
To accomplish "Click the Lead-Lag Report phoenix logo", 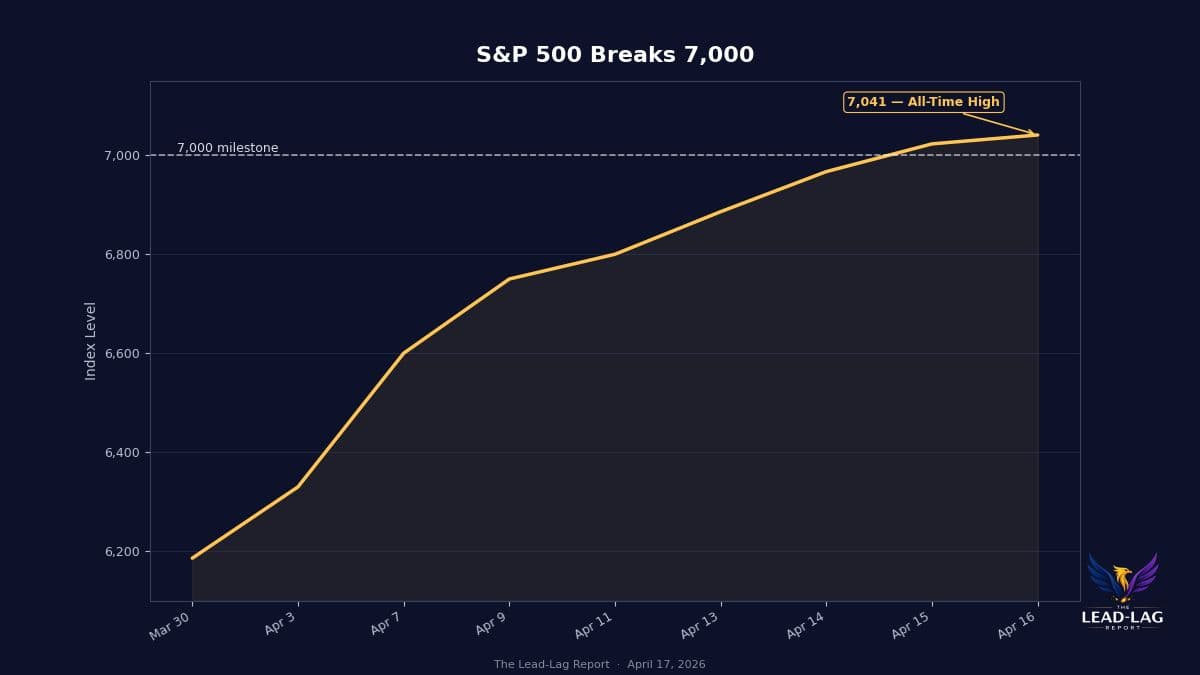I will point(1122,579).
